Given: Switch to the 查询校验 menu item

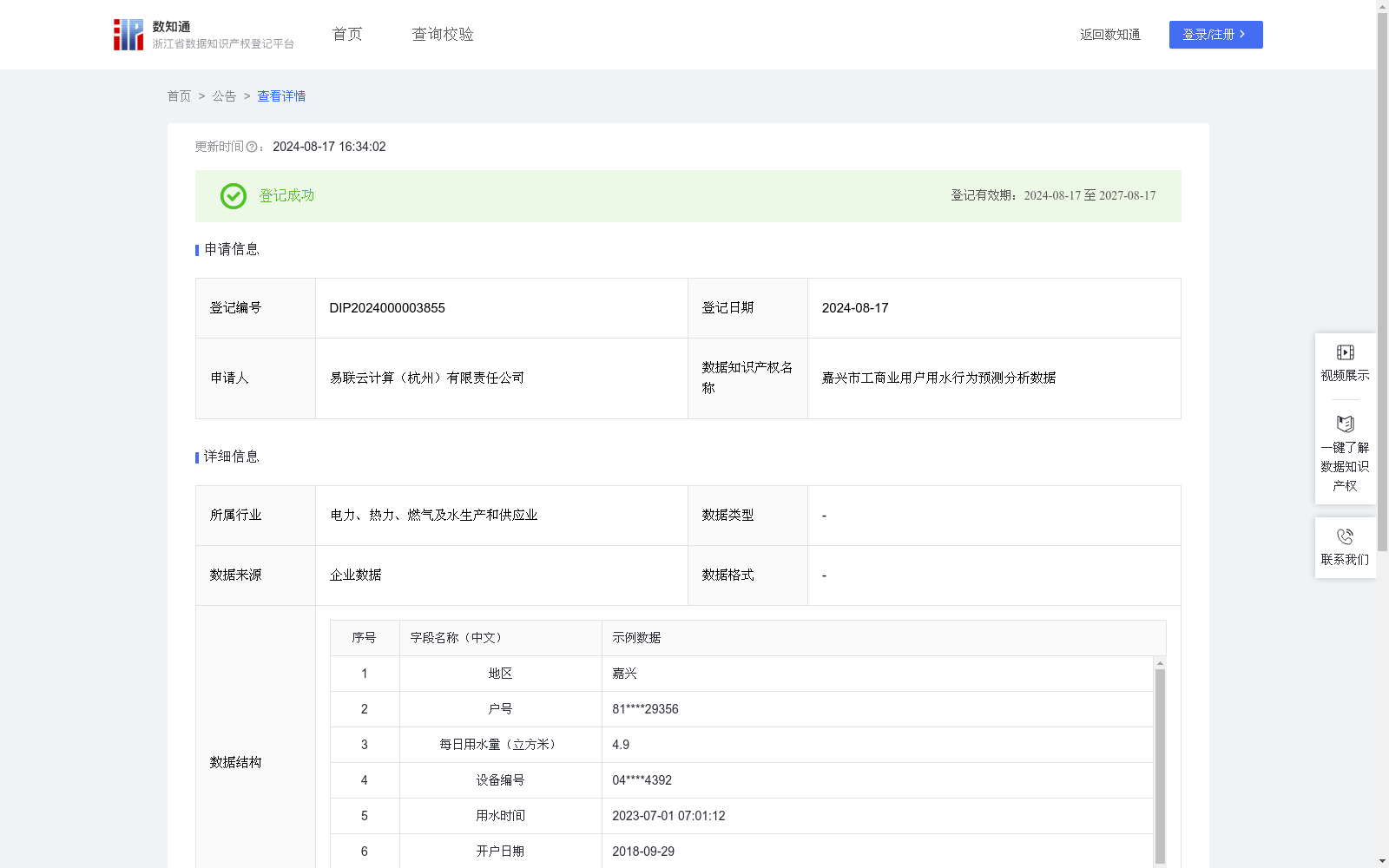Looking at the screenshot, I should [x=442, y=34].
